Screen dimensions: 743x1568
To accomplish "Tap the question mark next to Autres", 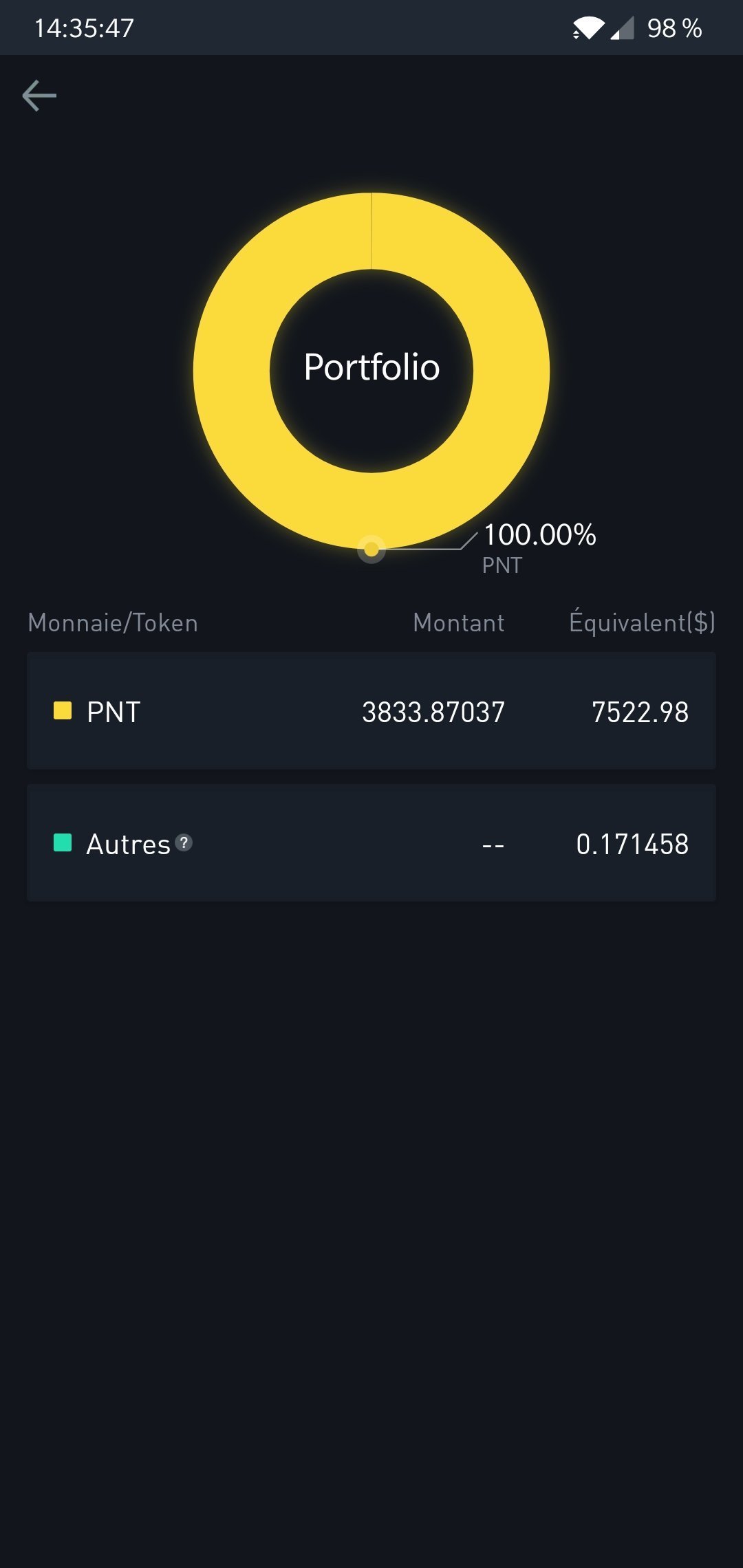I will coord(184,842).
